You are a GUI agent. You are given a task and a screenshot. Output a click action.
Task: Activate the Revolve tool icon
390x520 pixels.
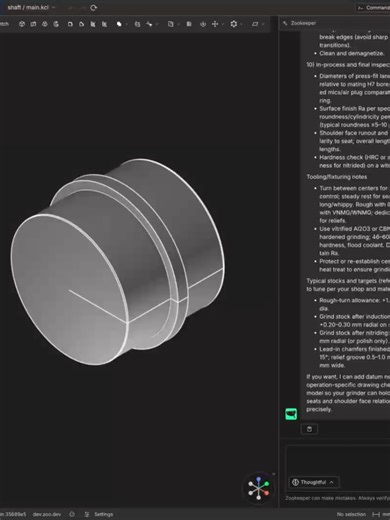56,24
